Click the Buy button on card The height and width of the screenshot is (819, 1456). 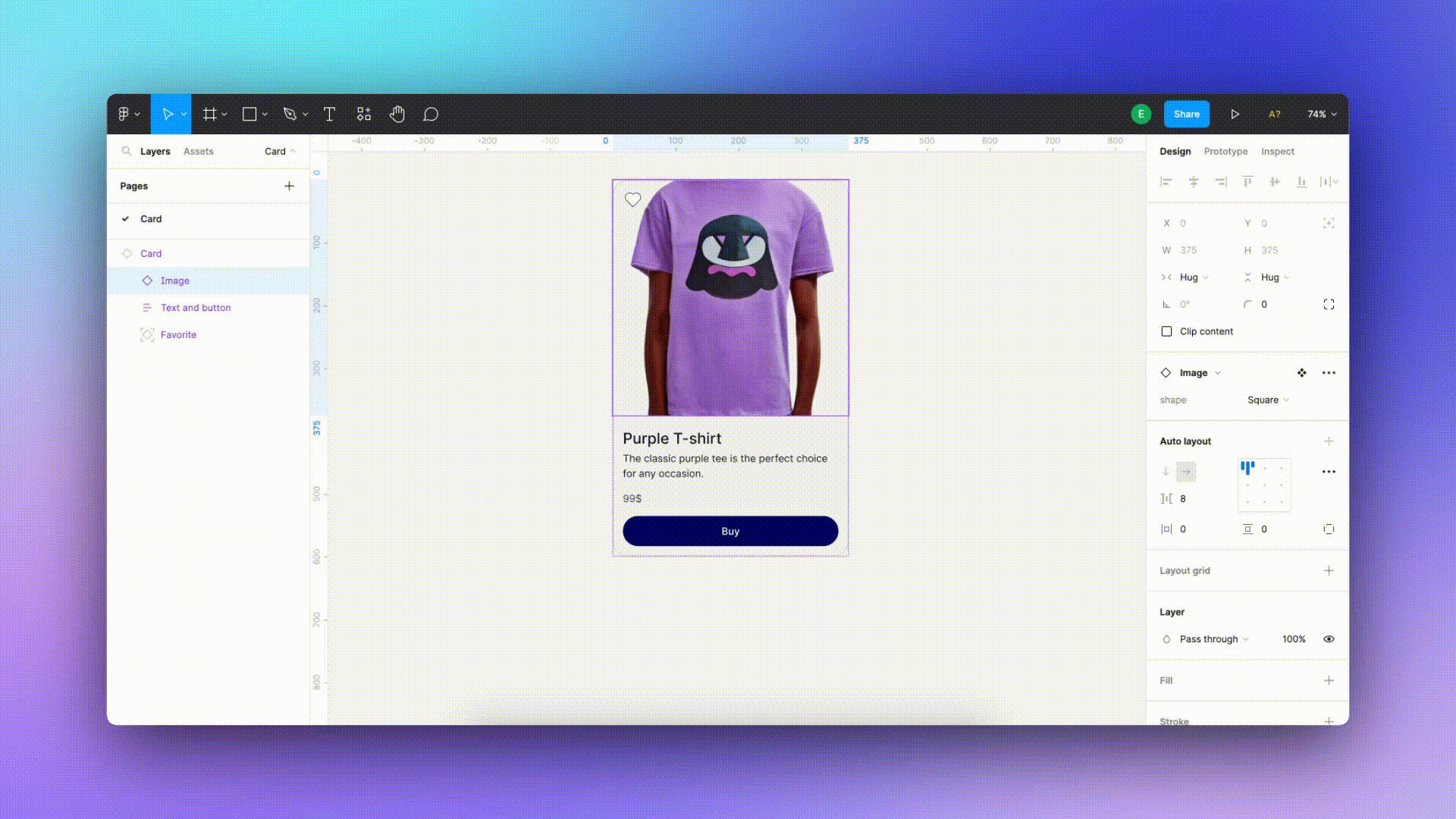pyautogui.click(x=730, y=531)
